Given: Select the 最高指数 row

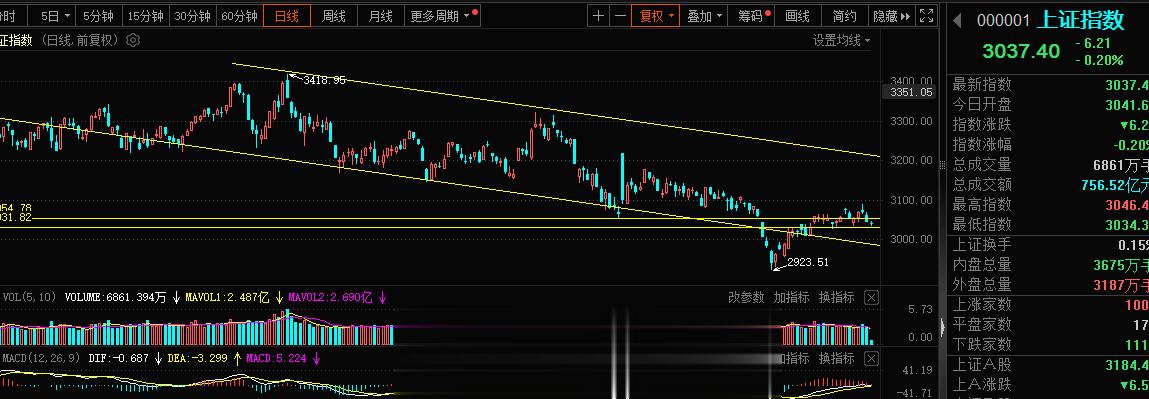Looking at the screenshot, I should point(1048,204).
